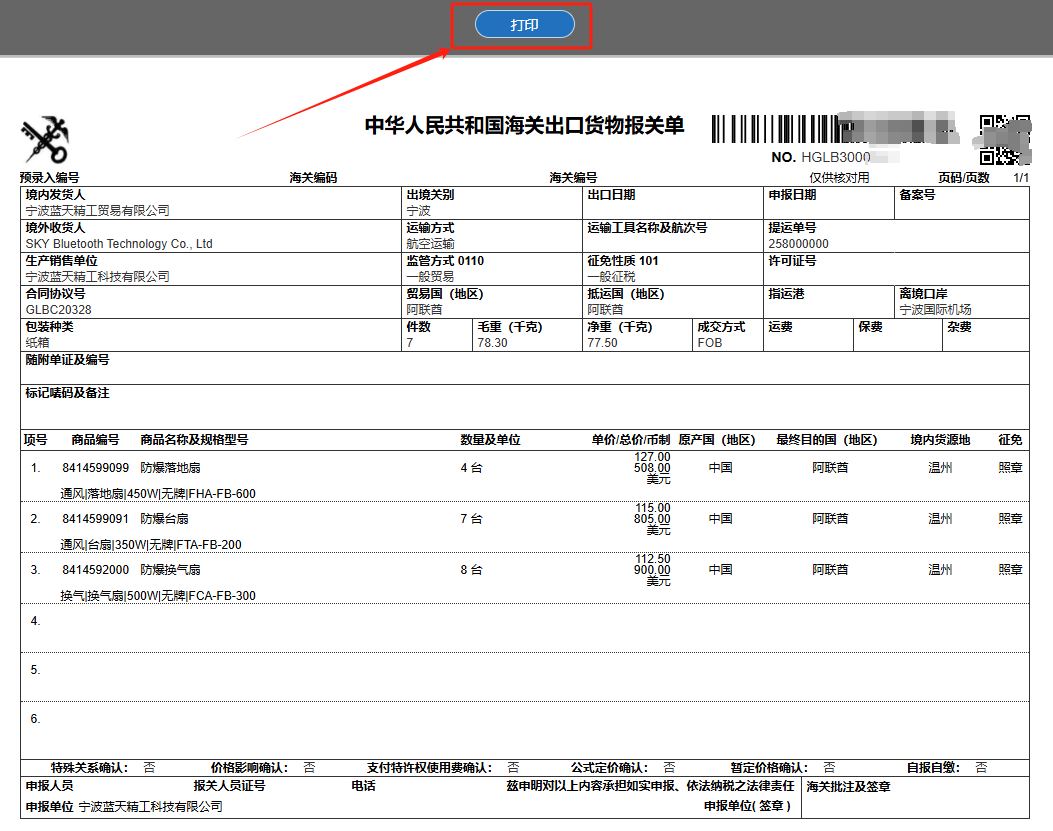Click the page number 1/1

pyautogui.click(x=1021, y=178)
